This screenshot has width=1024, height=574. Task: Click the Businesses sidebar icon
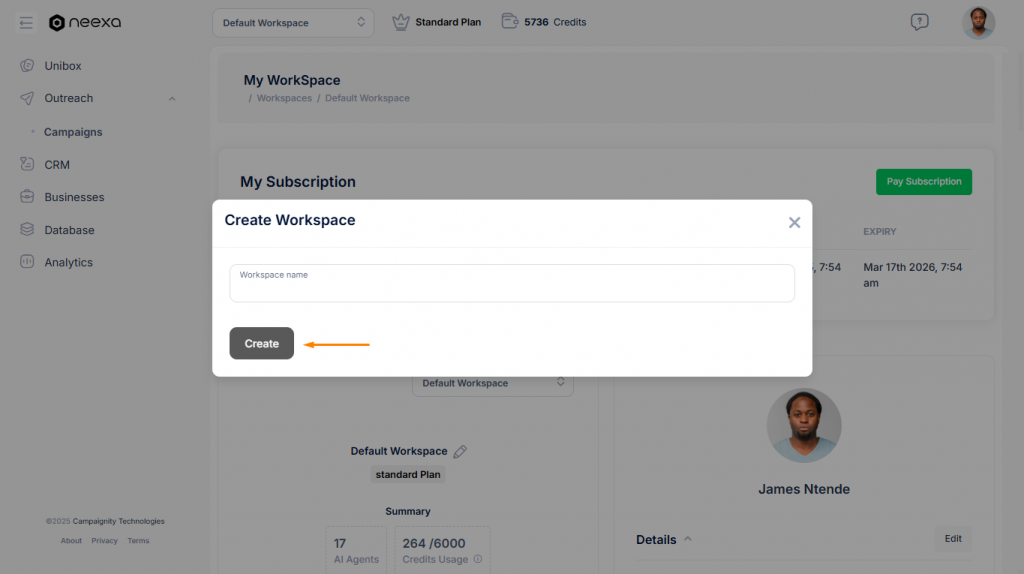coord(27,196)
